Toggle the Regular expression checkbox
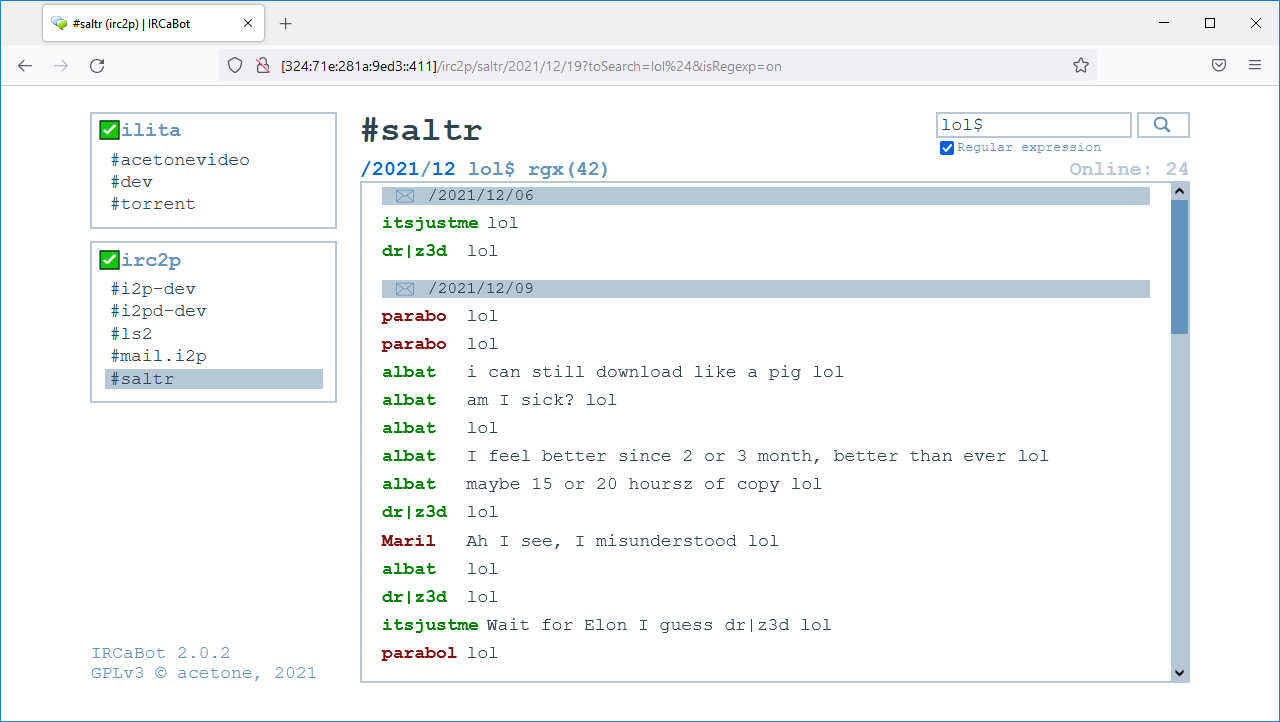The image size is (1280, 722). (947, 148)
